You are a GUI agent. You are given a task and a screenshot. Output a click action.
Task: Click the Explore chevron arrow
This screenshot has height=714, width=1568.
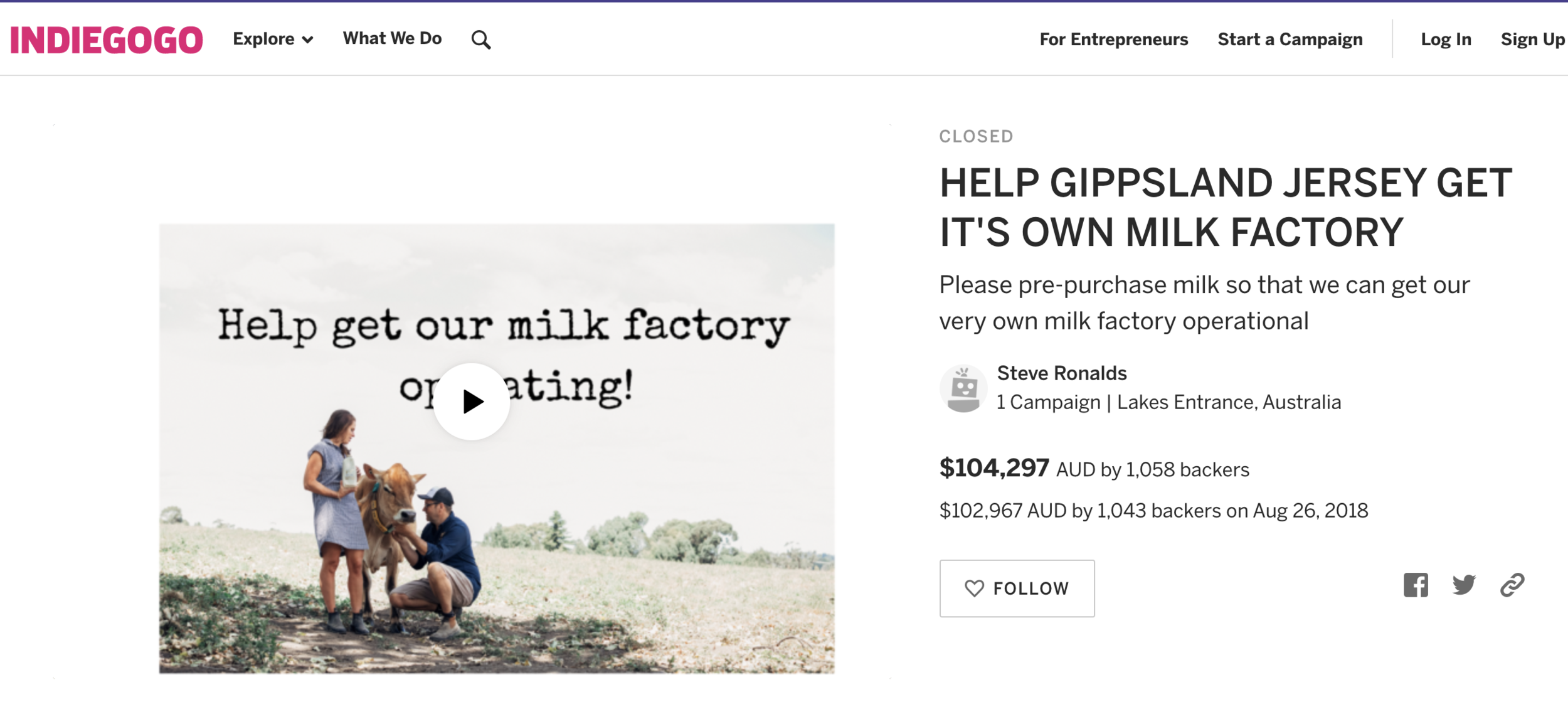(307, 40)
